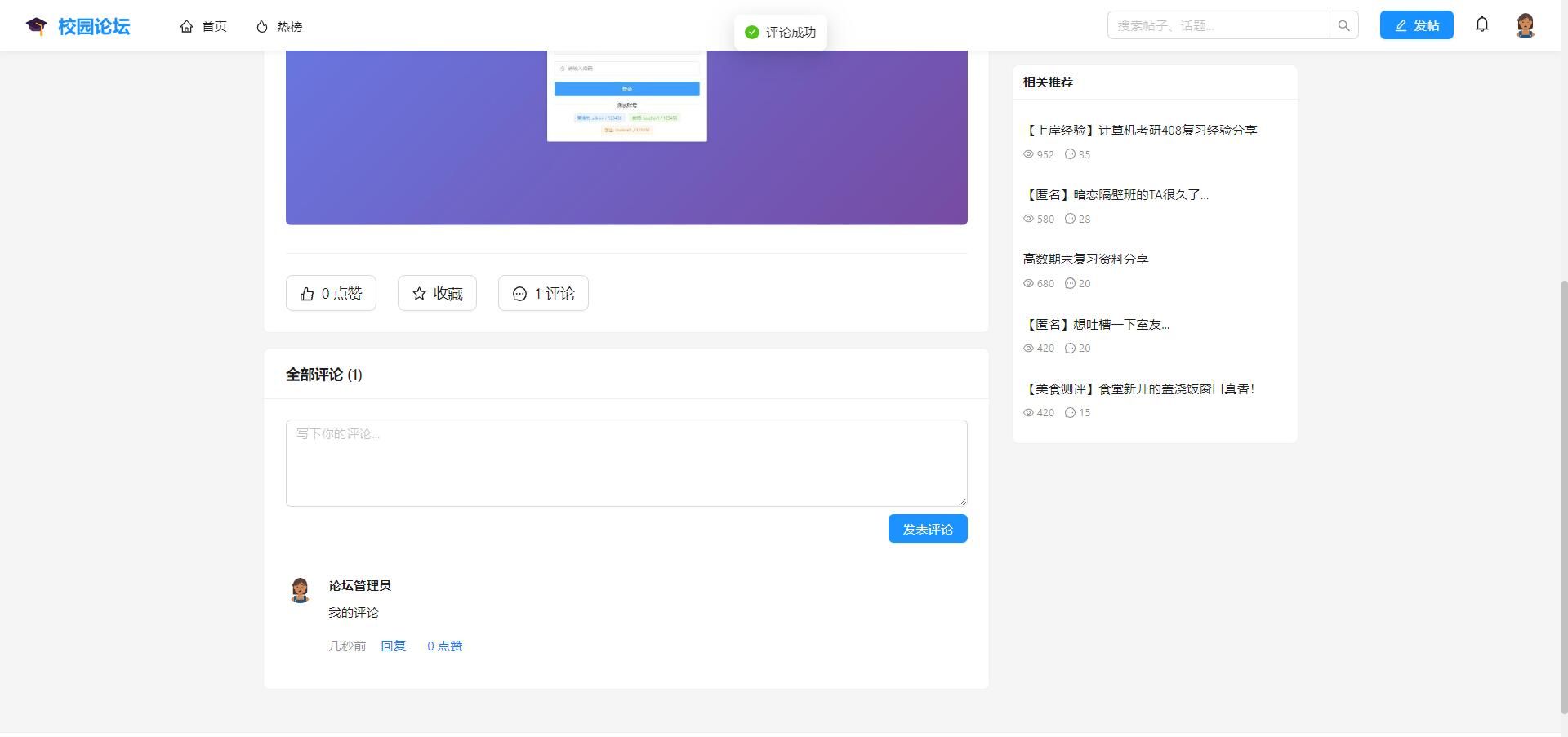Click the 发帖 button
Screen dimensions: 1568x737
pyautogui.click(x=1416, y=24)
